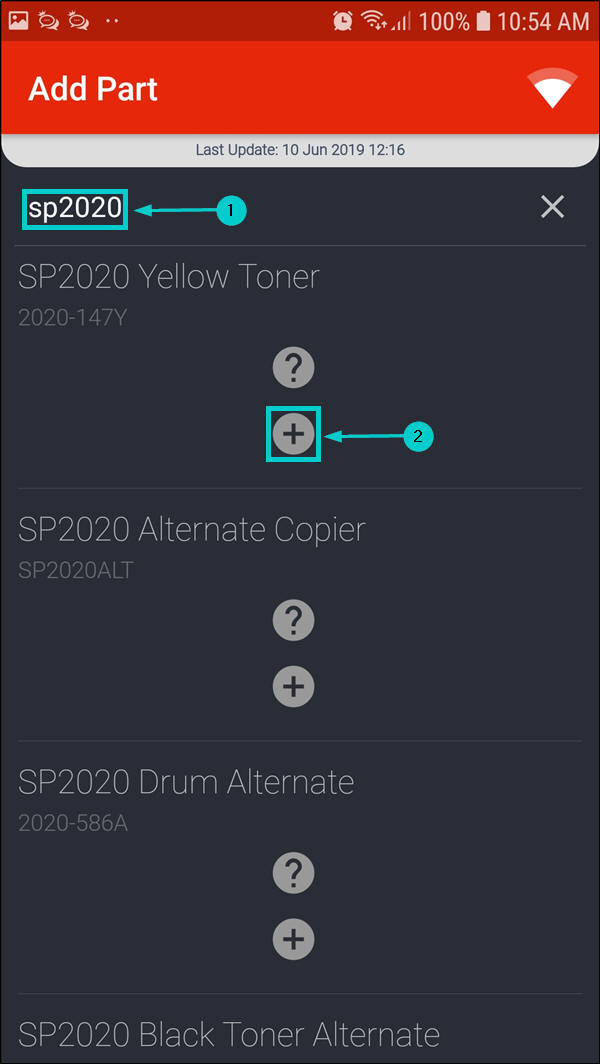Select SP2020 Drum Alternate title
The height and width of the screenshot is (1064, 600).
point(186,781)
